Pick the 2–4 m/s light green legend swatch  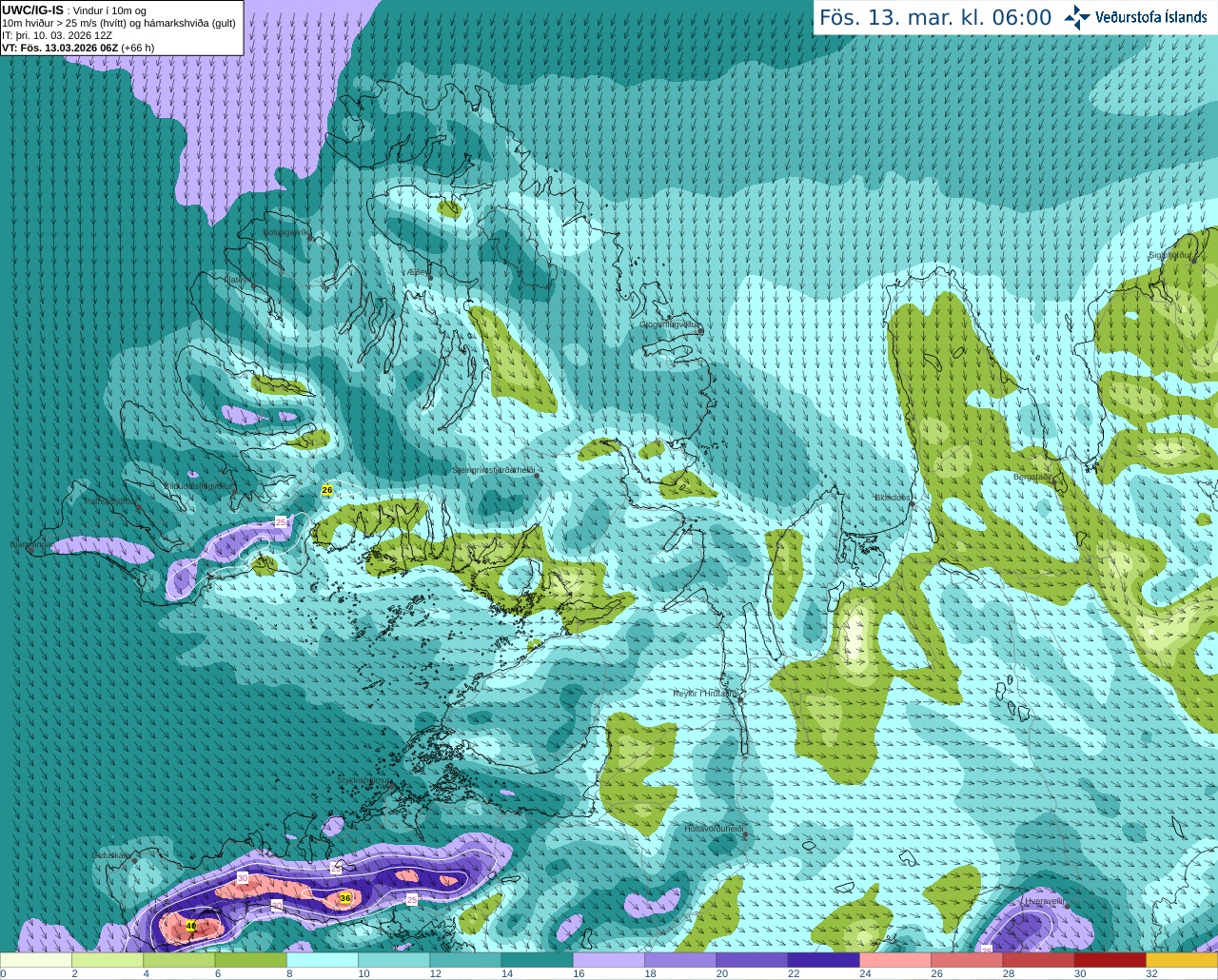click(x=108, y=960)
